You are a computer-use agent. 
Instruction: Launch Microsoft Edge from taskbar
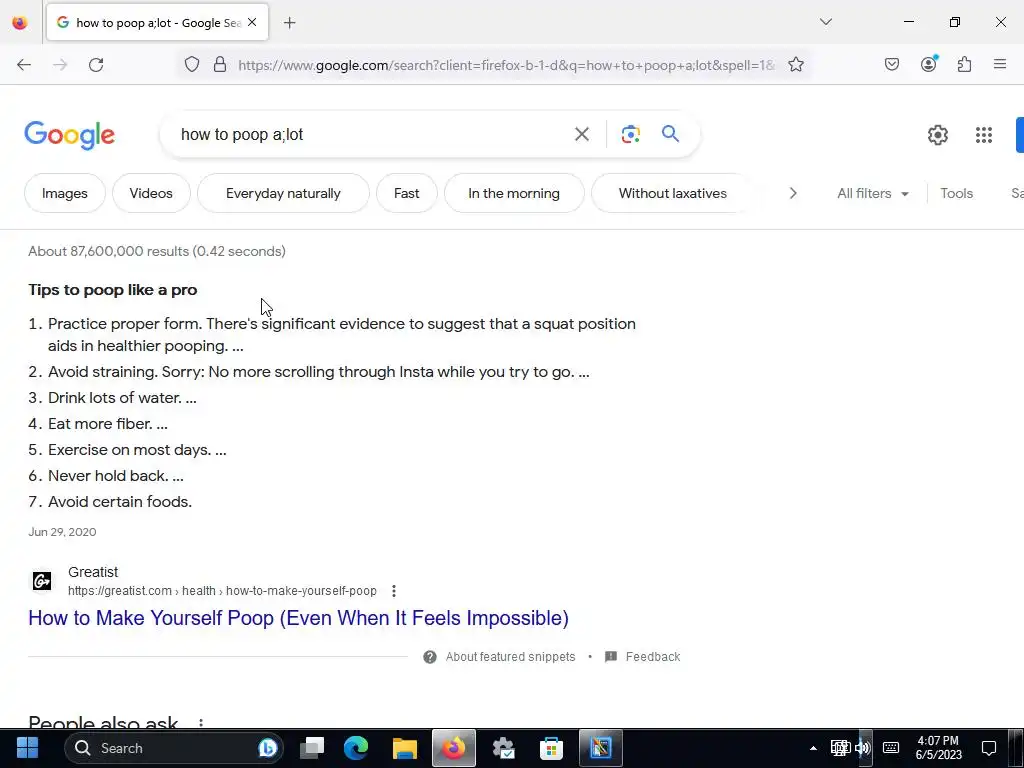356,748
